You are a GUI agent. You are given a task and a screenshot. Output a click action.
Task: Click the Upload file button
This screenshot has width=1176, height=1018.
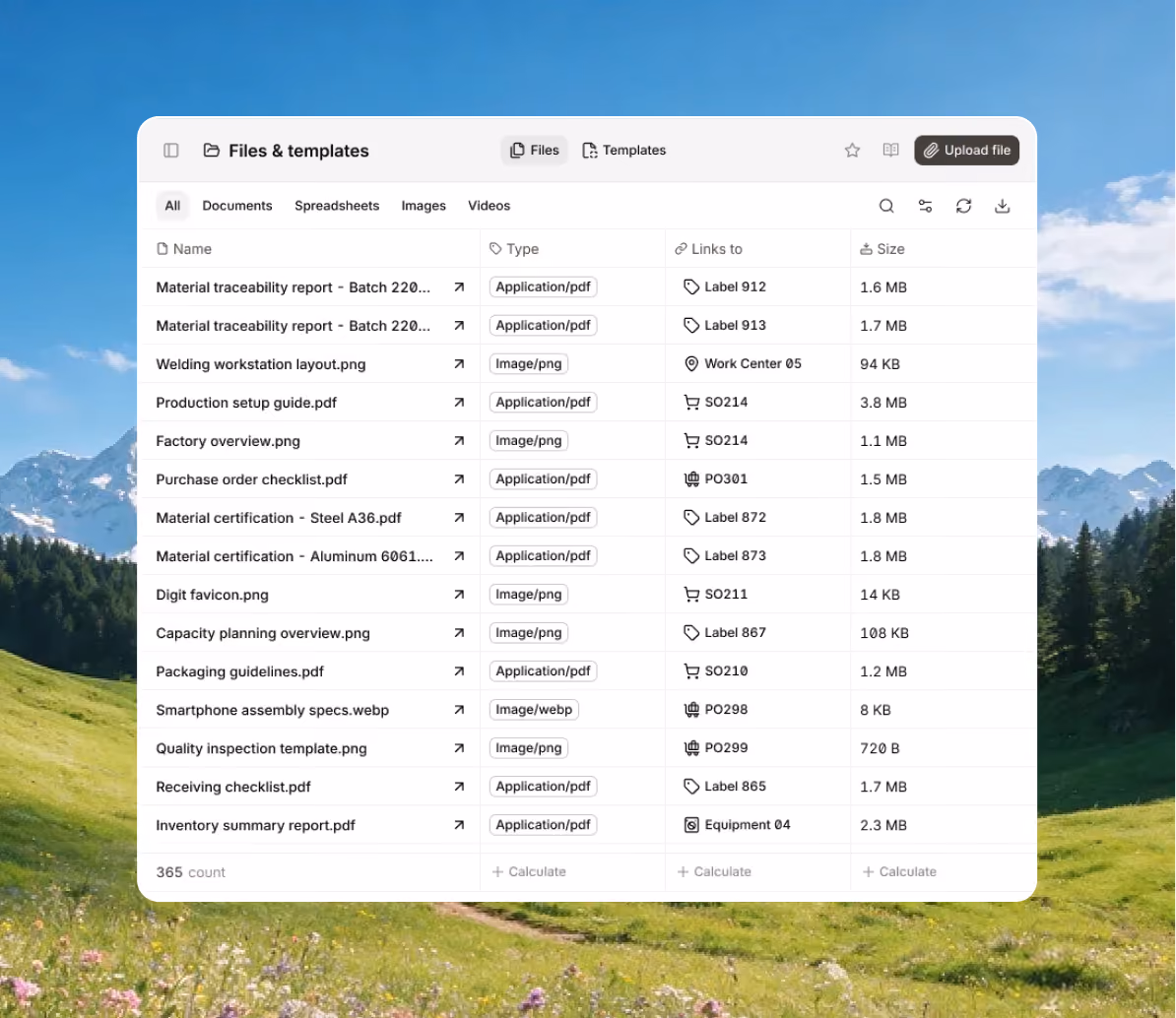pos(966,150)
